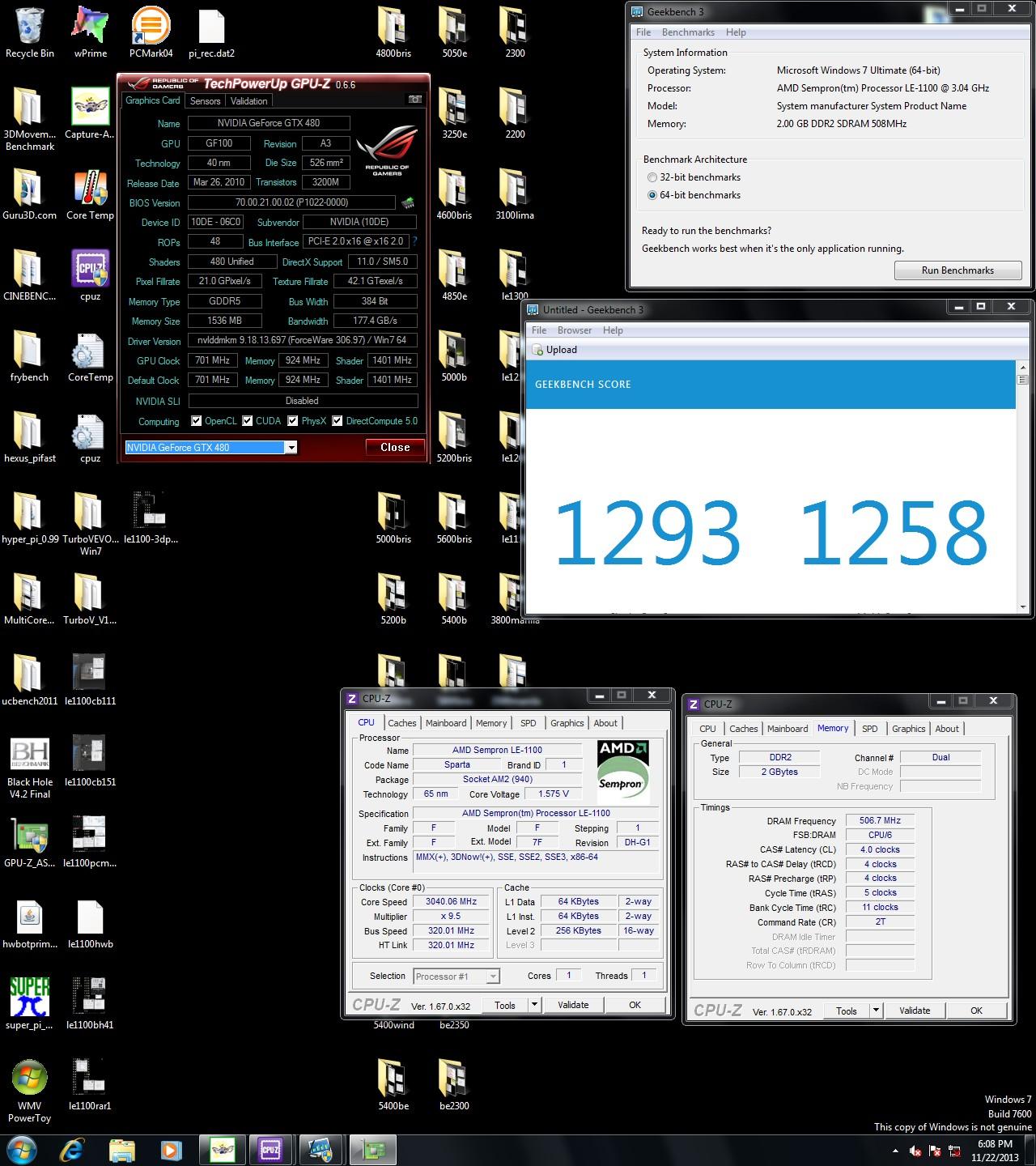The height and width of the screenshot is (1166, 1036).
Task: Open the hexus_pifast folder icon
Action: 29,431
